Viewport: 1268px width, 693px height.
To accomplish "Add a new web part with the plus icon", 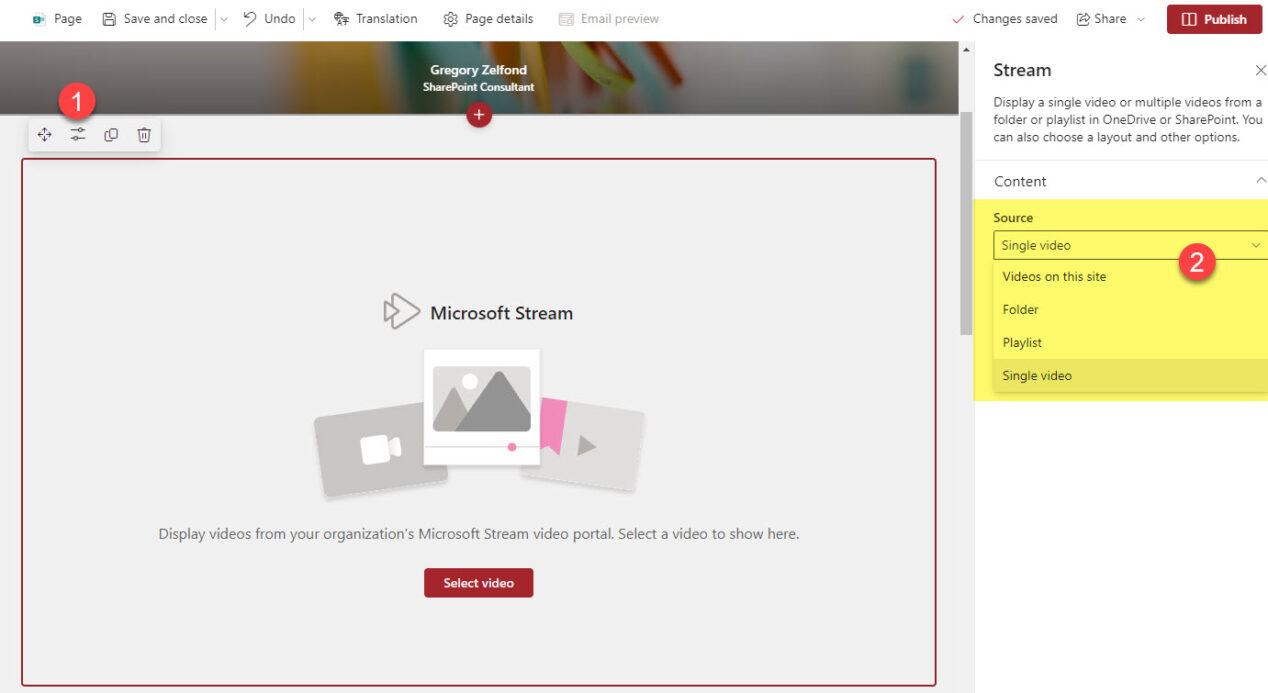I will point(478,115).
